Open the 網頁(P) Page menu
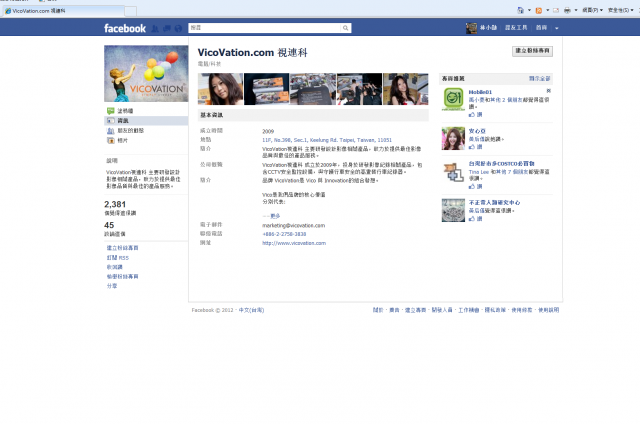 pos(592,10)
